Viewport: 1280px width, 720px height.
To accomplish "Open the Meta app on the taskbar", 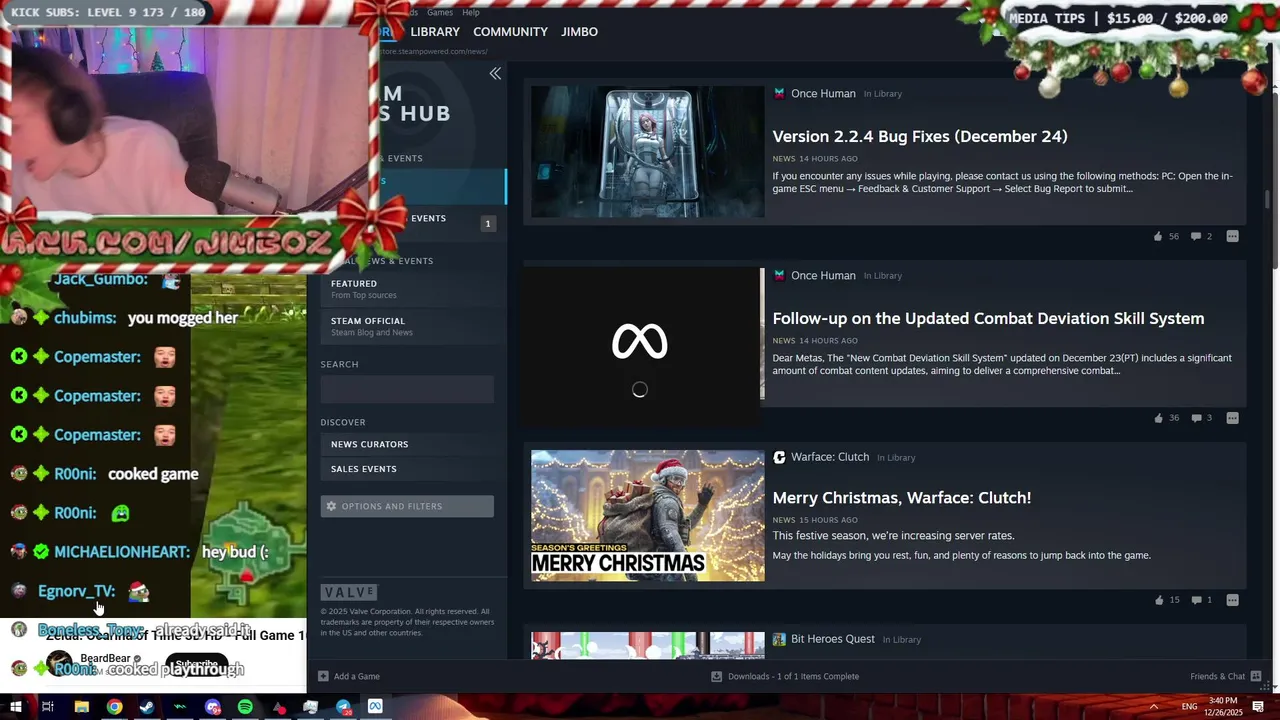I will [375, 707].
